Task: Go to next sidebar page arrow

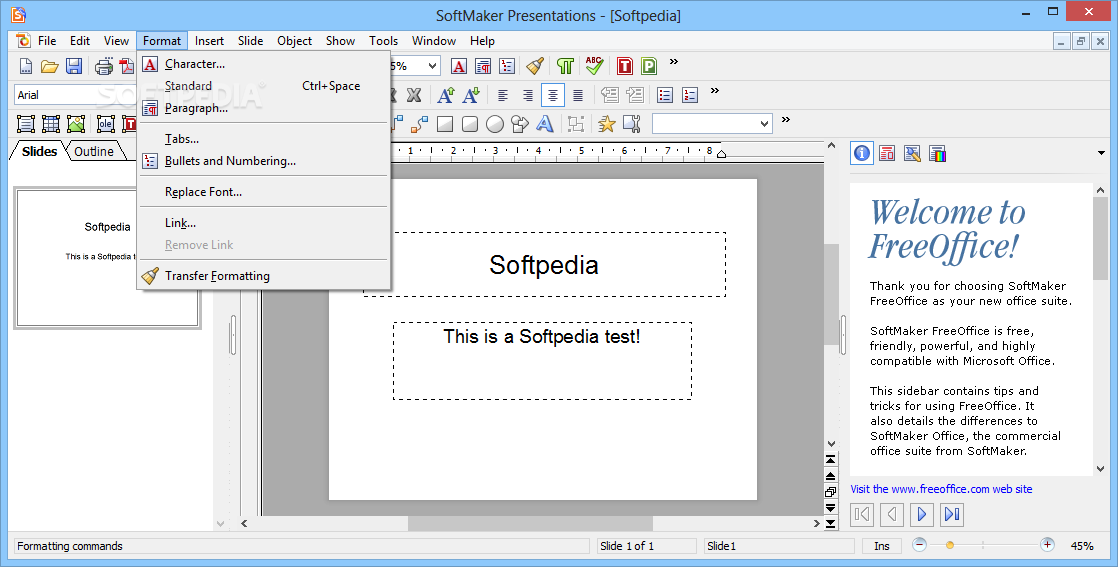Action: pyautogui.click(x=921, y=514)
